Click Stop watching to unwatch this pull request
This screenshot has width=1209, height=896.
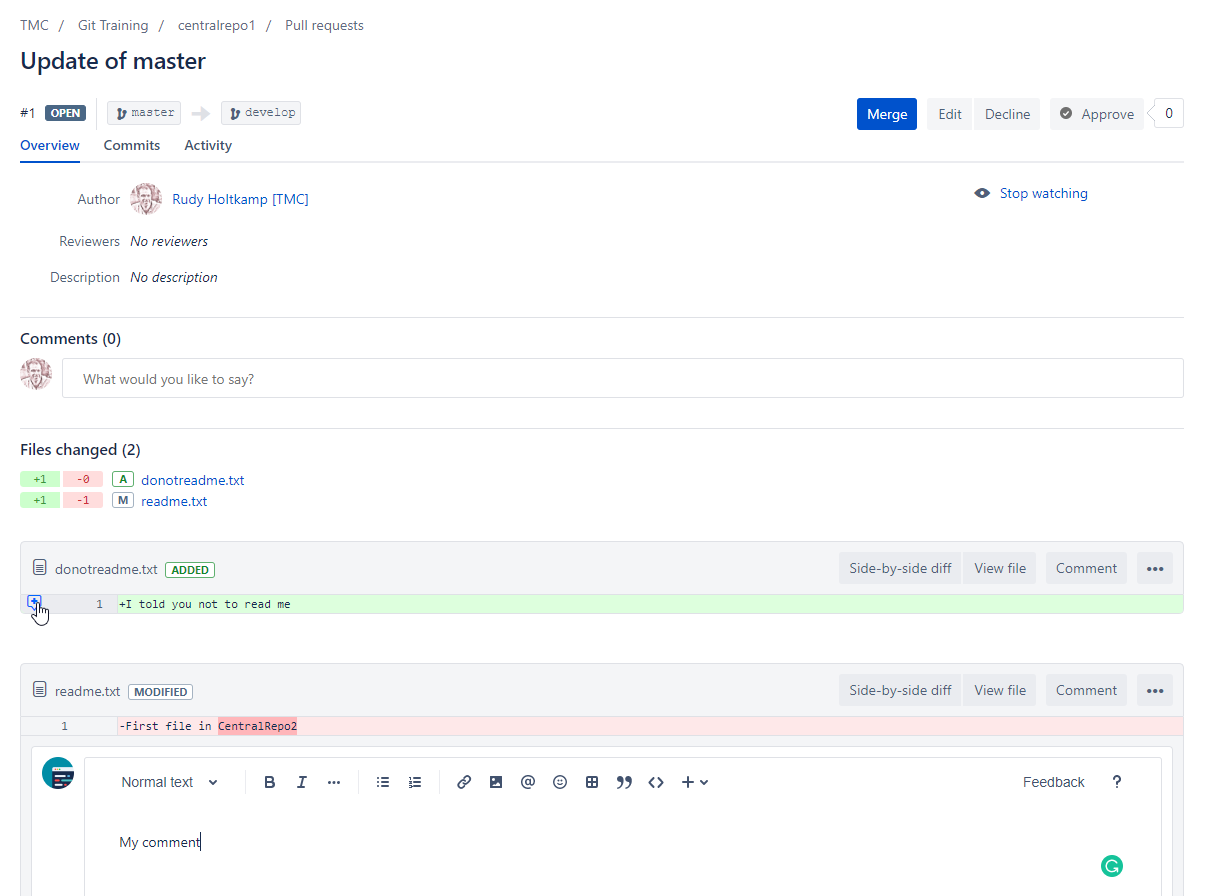click(x=1043, y=193)
